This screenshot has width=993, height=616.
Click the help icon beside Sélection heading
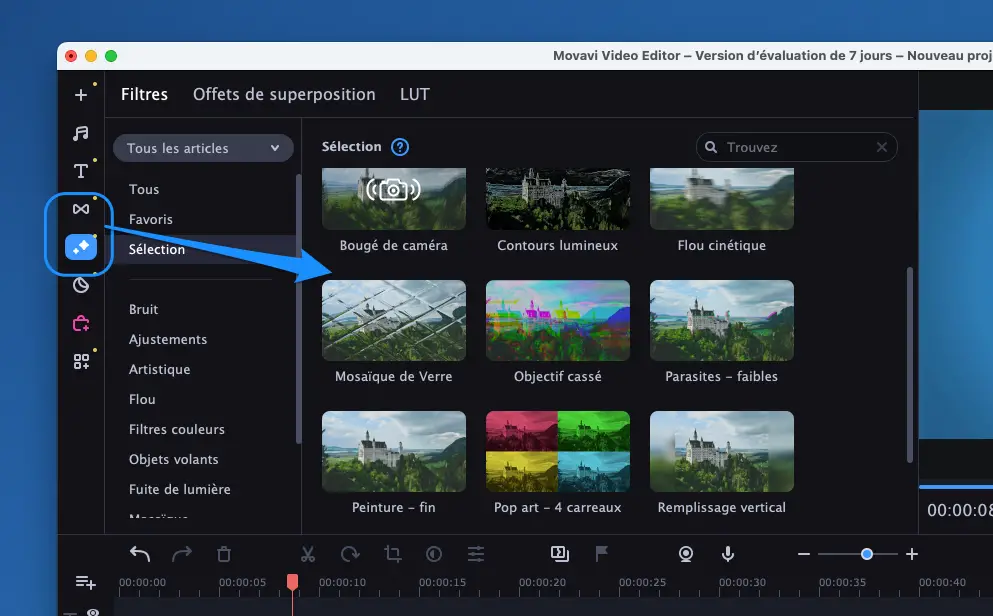(x=400, y=147)
